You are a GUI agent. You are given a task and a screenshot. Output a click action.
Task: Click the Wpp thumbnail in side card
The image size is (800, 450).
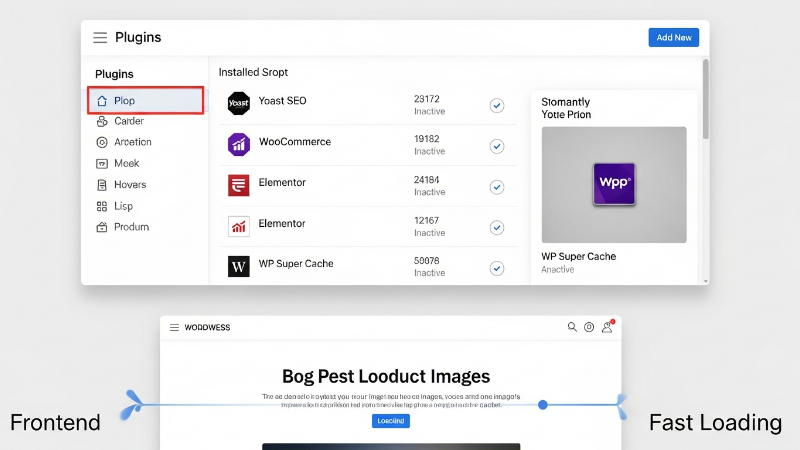pos(614,184)
